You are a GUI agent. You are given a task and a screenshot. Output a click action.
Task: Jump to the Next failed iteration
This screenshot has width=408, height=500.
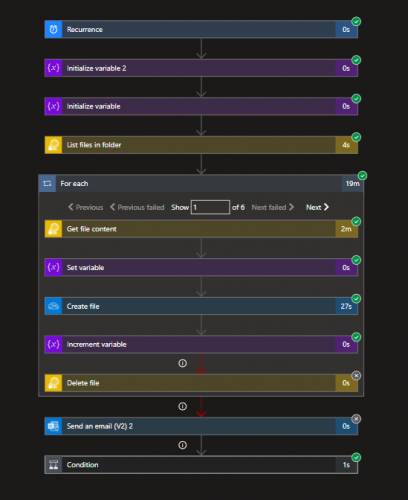coord(273,207)
